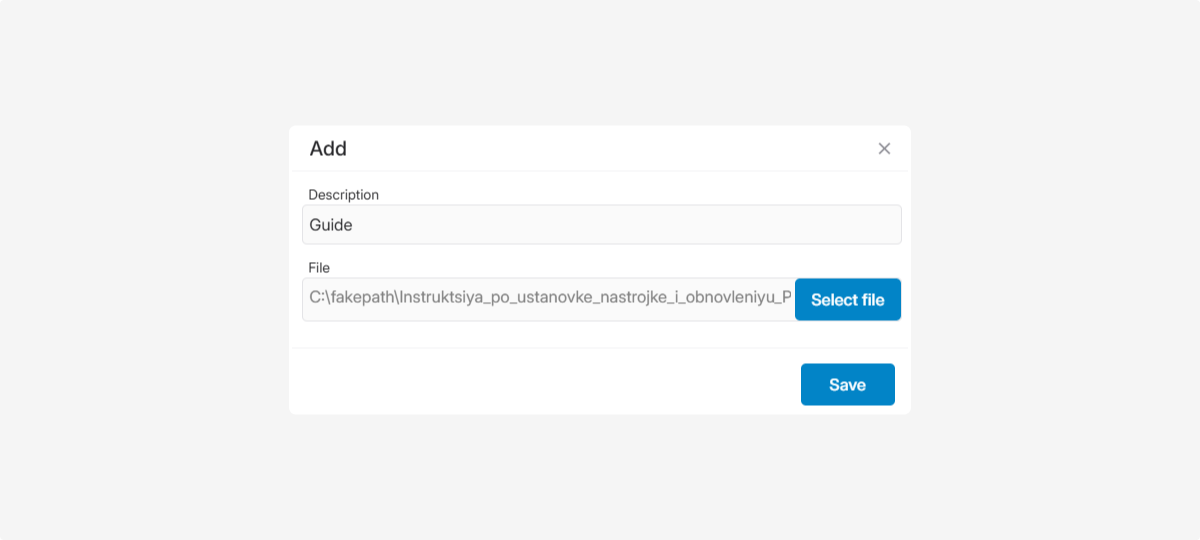Place cursor on the word "Guide"
This screenshot has width=1200, height=540.
coord(331,225)
